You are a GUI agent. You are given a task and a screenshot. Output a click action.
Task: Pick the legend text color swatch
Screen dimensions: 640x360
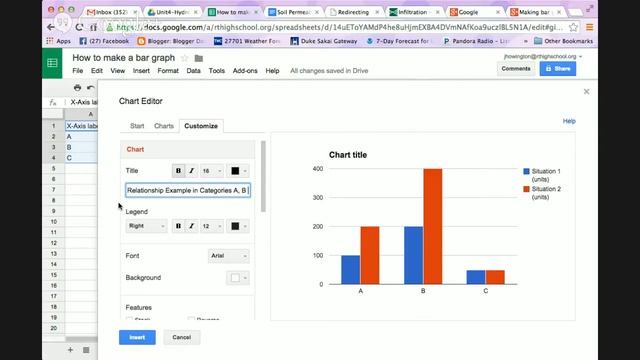pyautogui.click(x=238, y=226)
